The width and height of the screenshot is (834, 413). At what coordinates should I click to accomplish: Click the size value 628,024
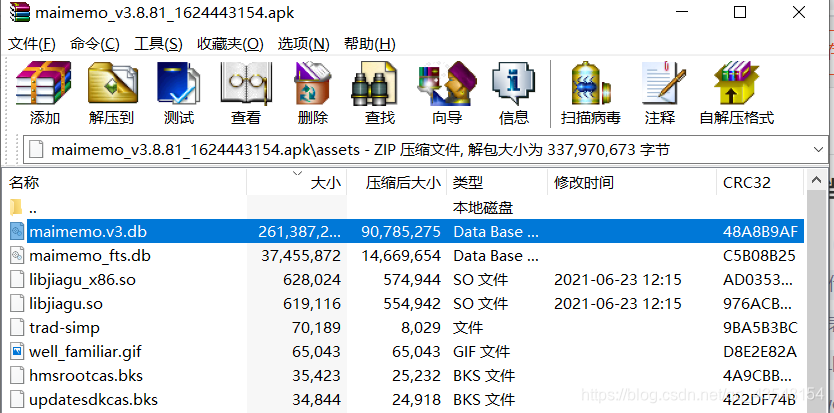tap(312, 280)
